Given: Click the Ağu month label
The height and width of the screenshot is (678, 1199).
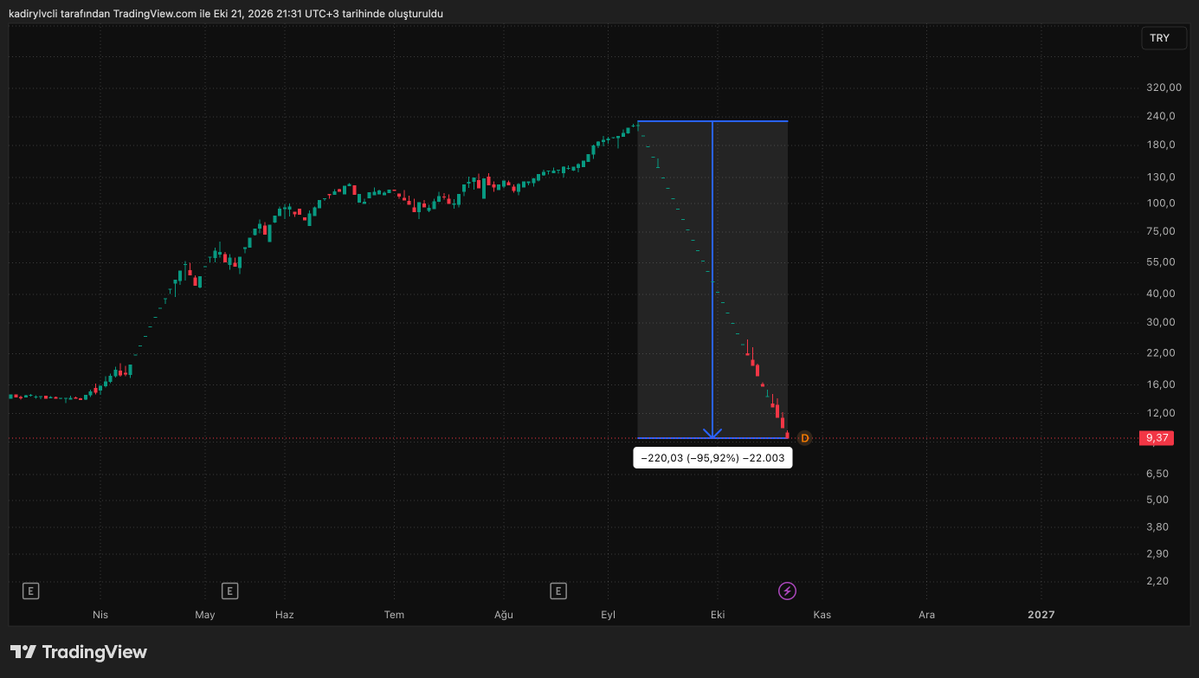Looking at the screenshot, I should tap(503, 615).
